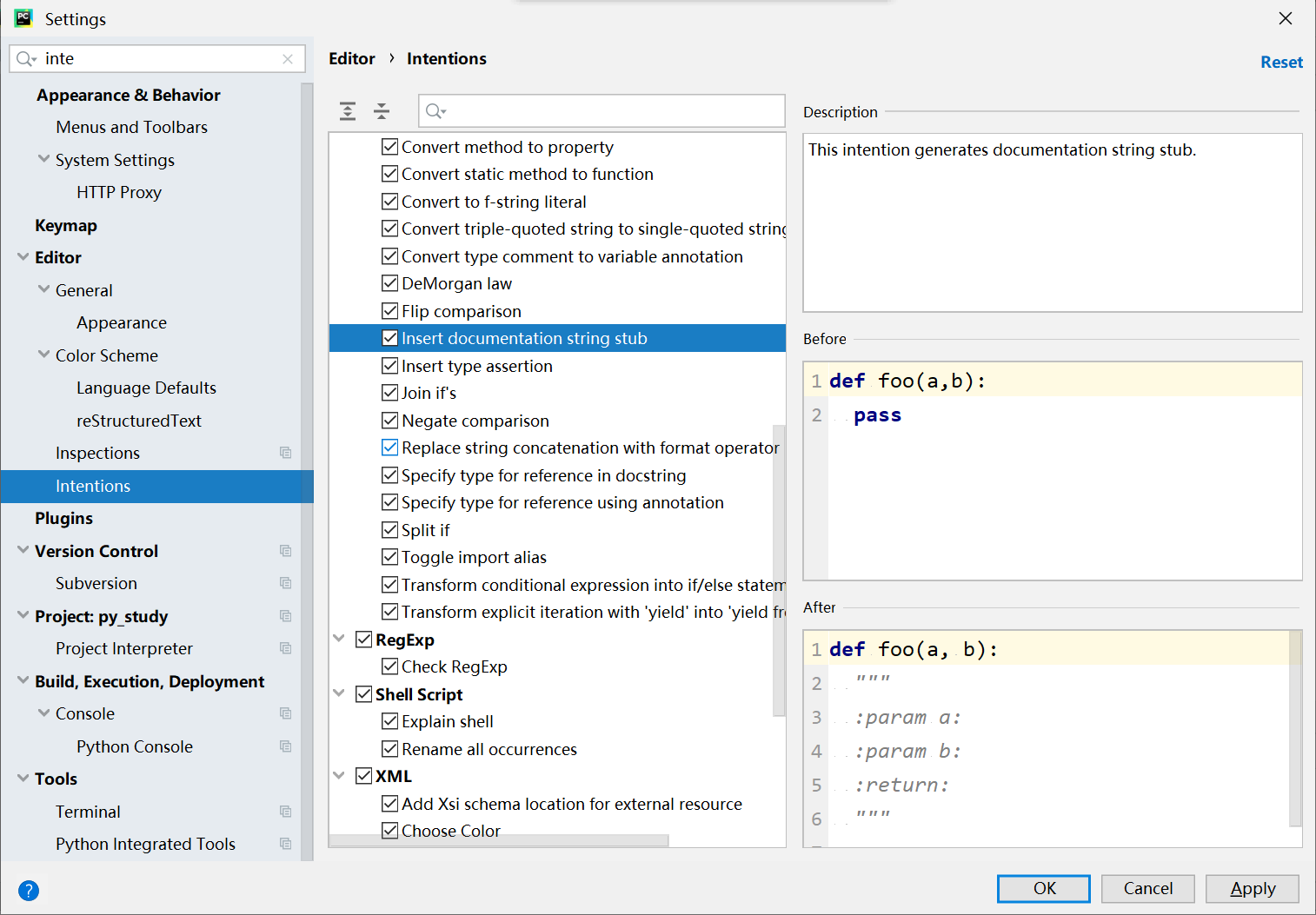Select Plugins in the settings sidebar
This screenshot has width=1316, height=915.
point(63,518)
